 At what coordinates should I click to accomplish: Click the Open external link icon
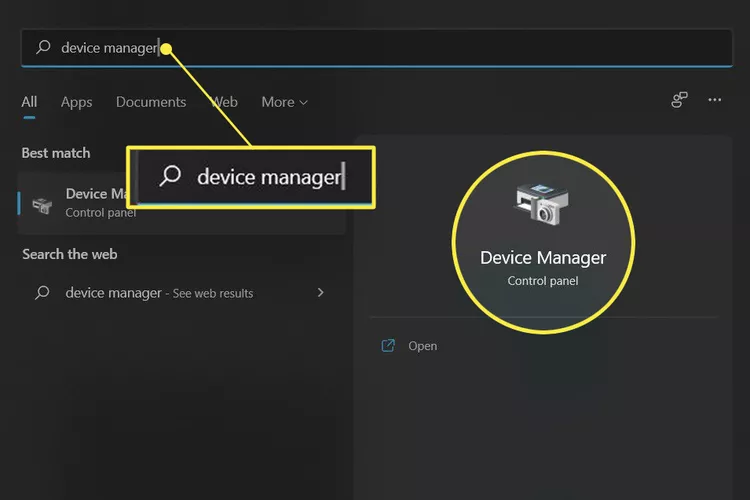point(388,345)
